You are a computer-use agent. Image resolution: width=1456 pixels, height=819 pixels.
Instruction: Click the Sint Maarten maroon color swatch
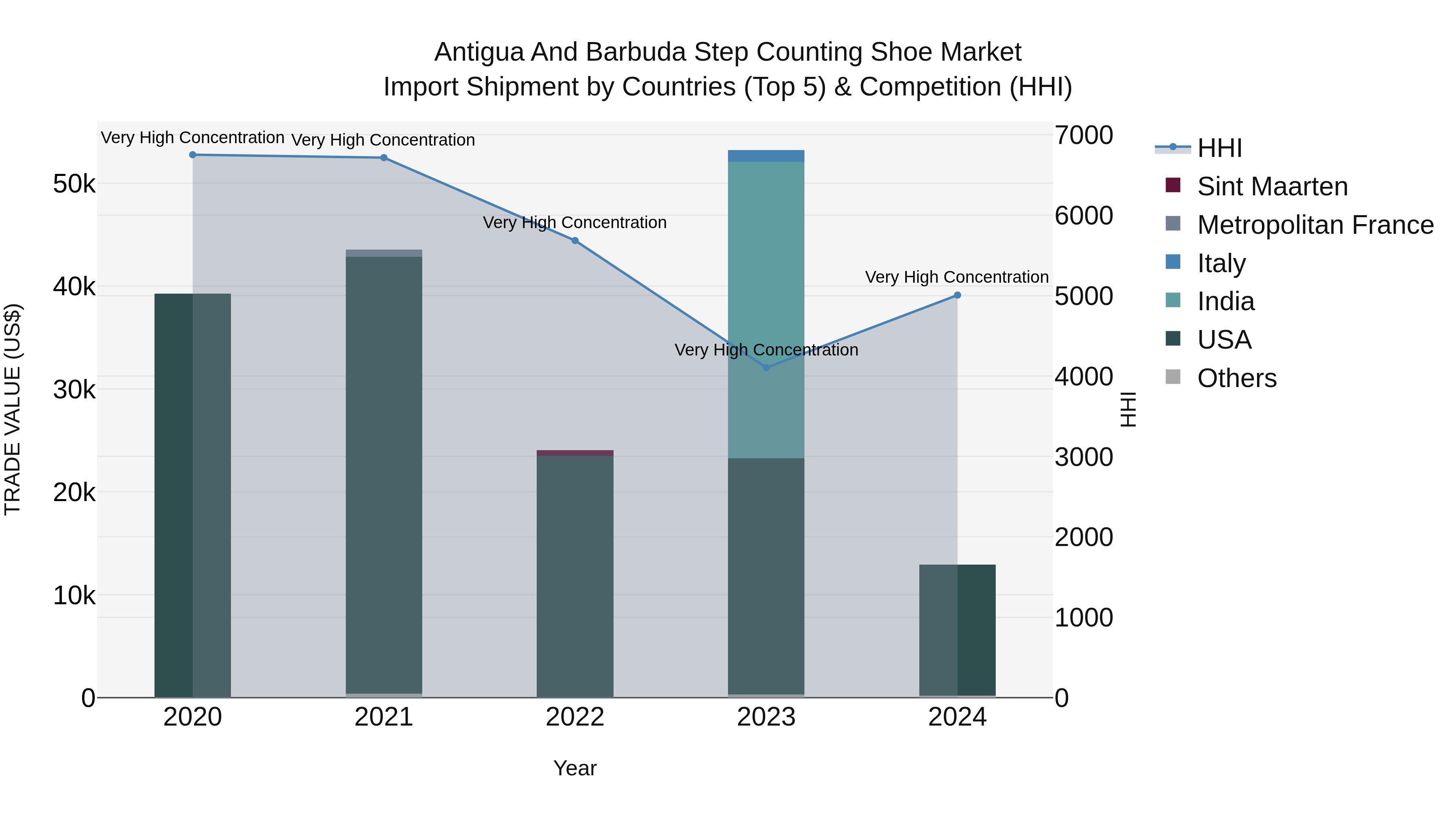point(1173,185)
